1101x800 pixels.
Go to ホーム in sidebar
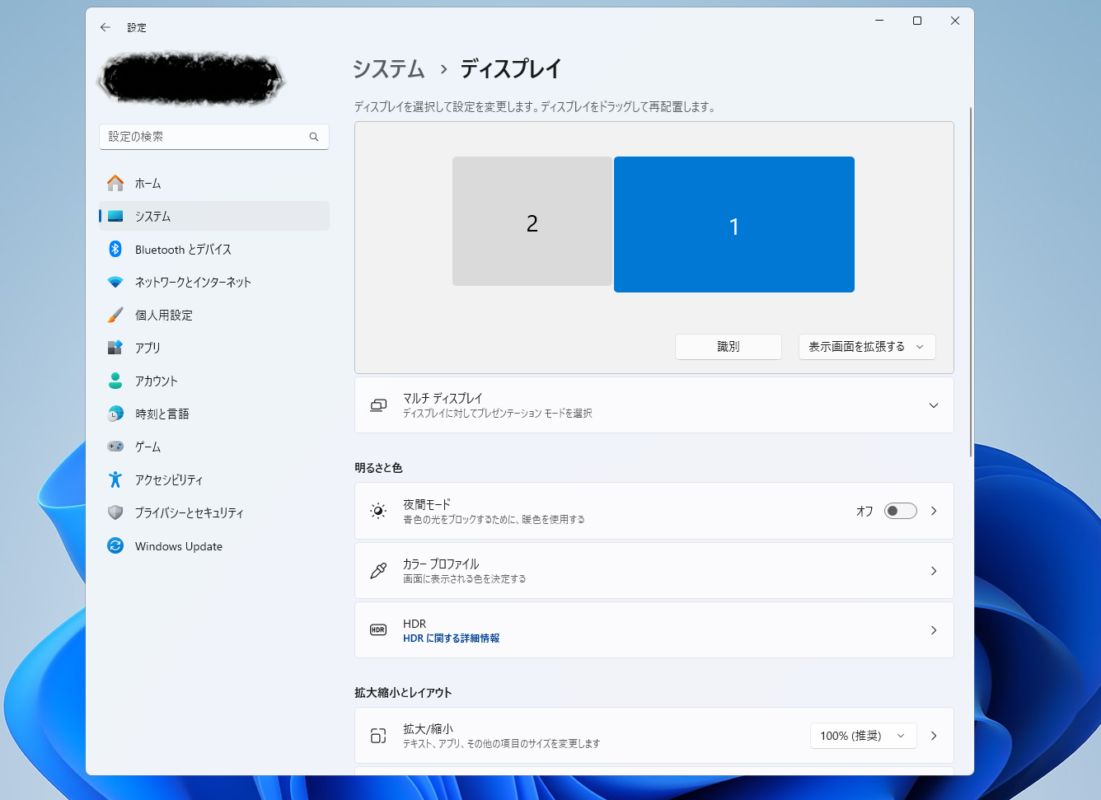tap(214, 183)
